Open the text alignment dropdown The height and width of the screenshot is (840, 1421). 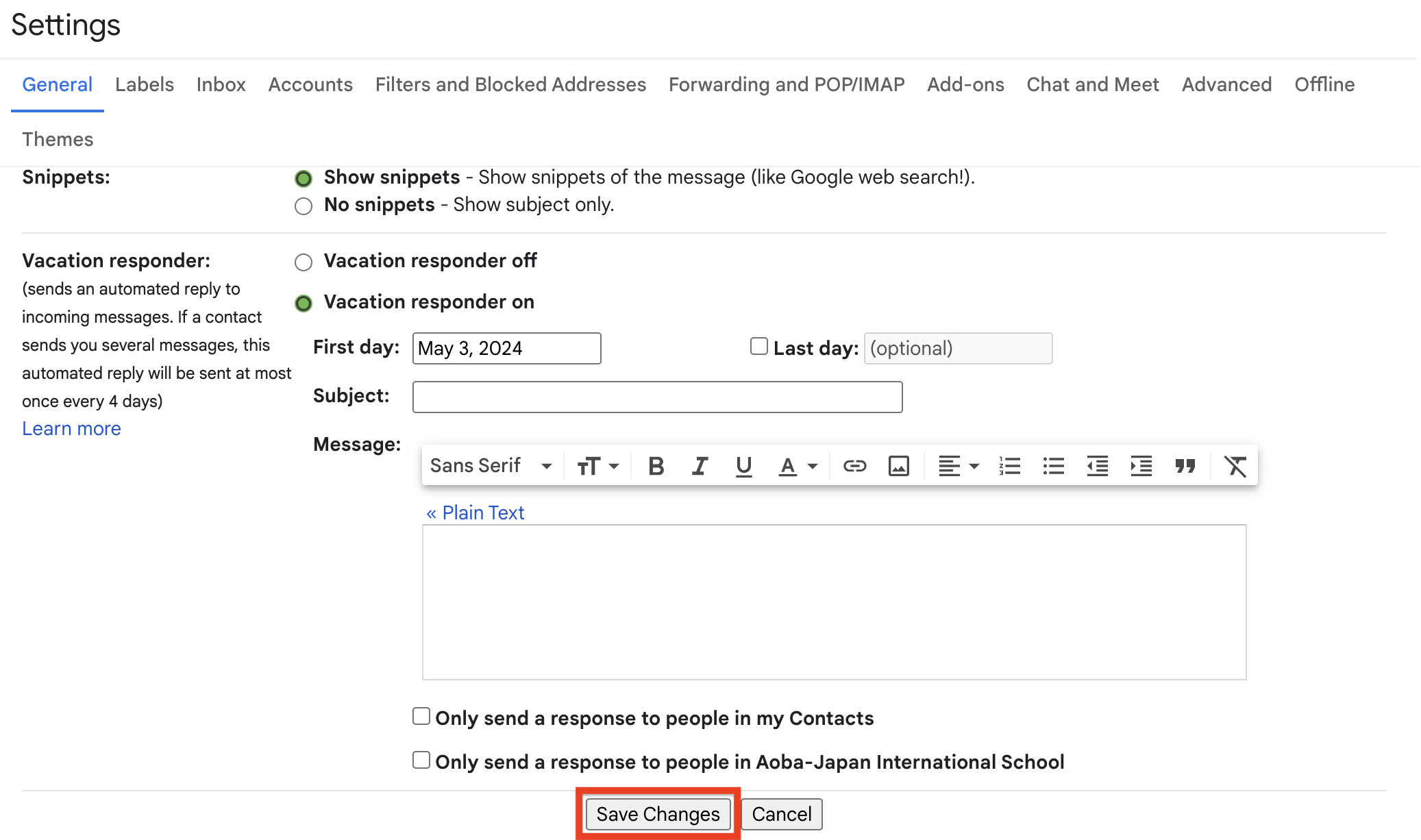958,466
